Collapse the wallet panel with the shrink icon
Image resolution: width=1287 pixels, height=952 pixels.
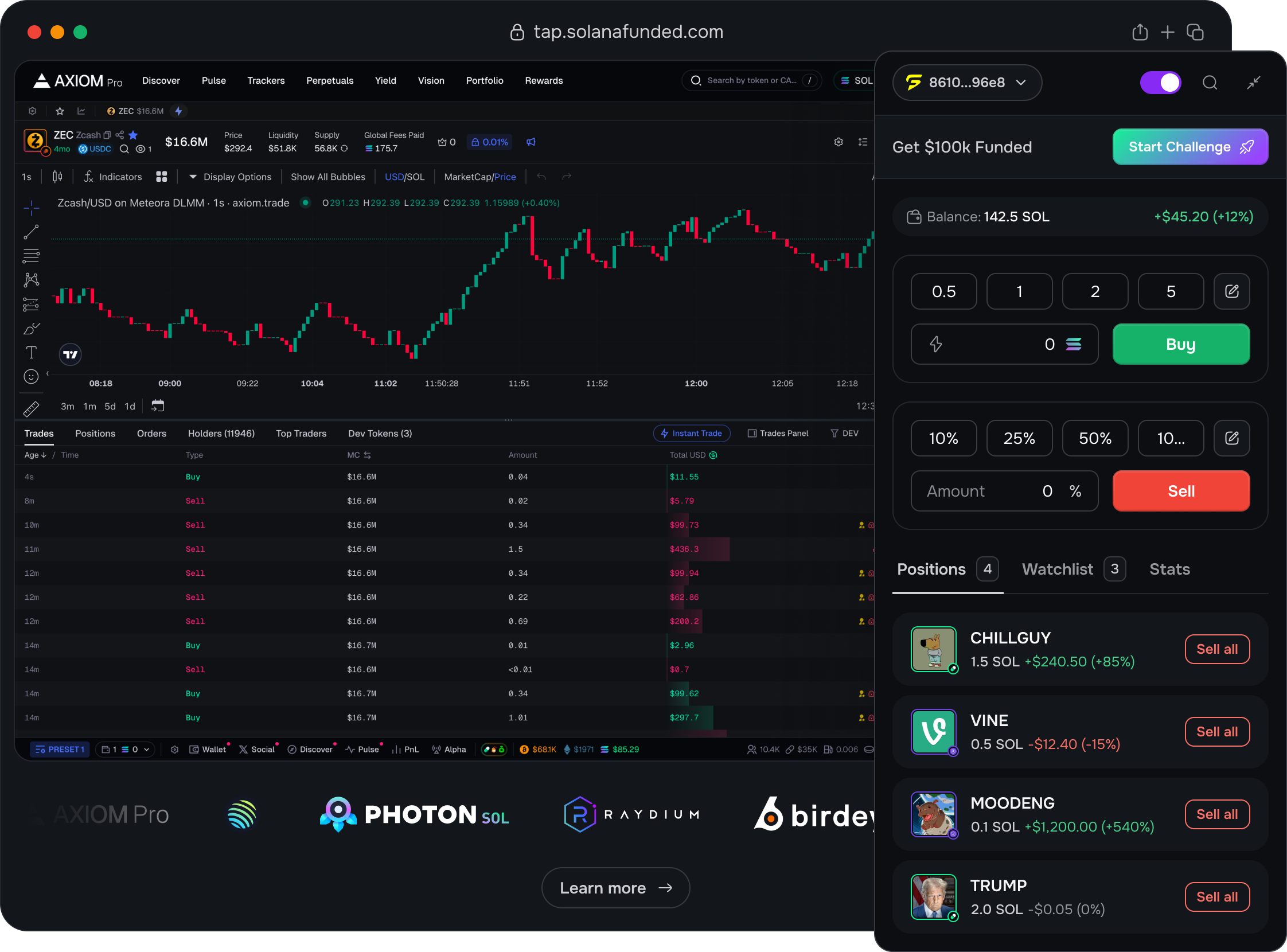(x=1253, y=83)
